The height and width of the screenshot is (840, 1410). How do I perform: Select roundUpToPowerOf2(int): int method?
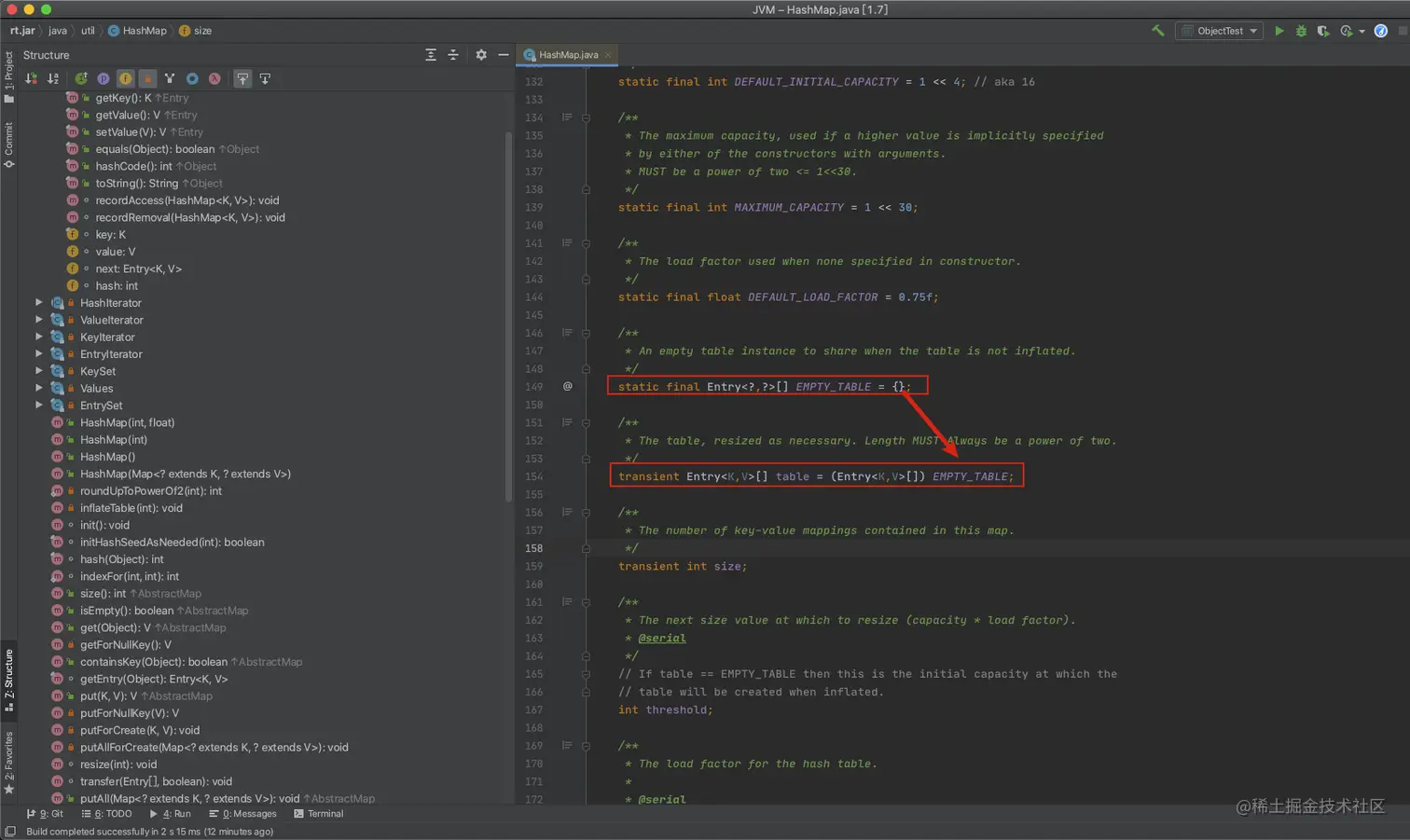tap(151, 491)
